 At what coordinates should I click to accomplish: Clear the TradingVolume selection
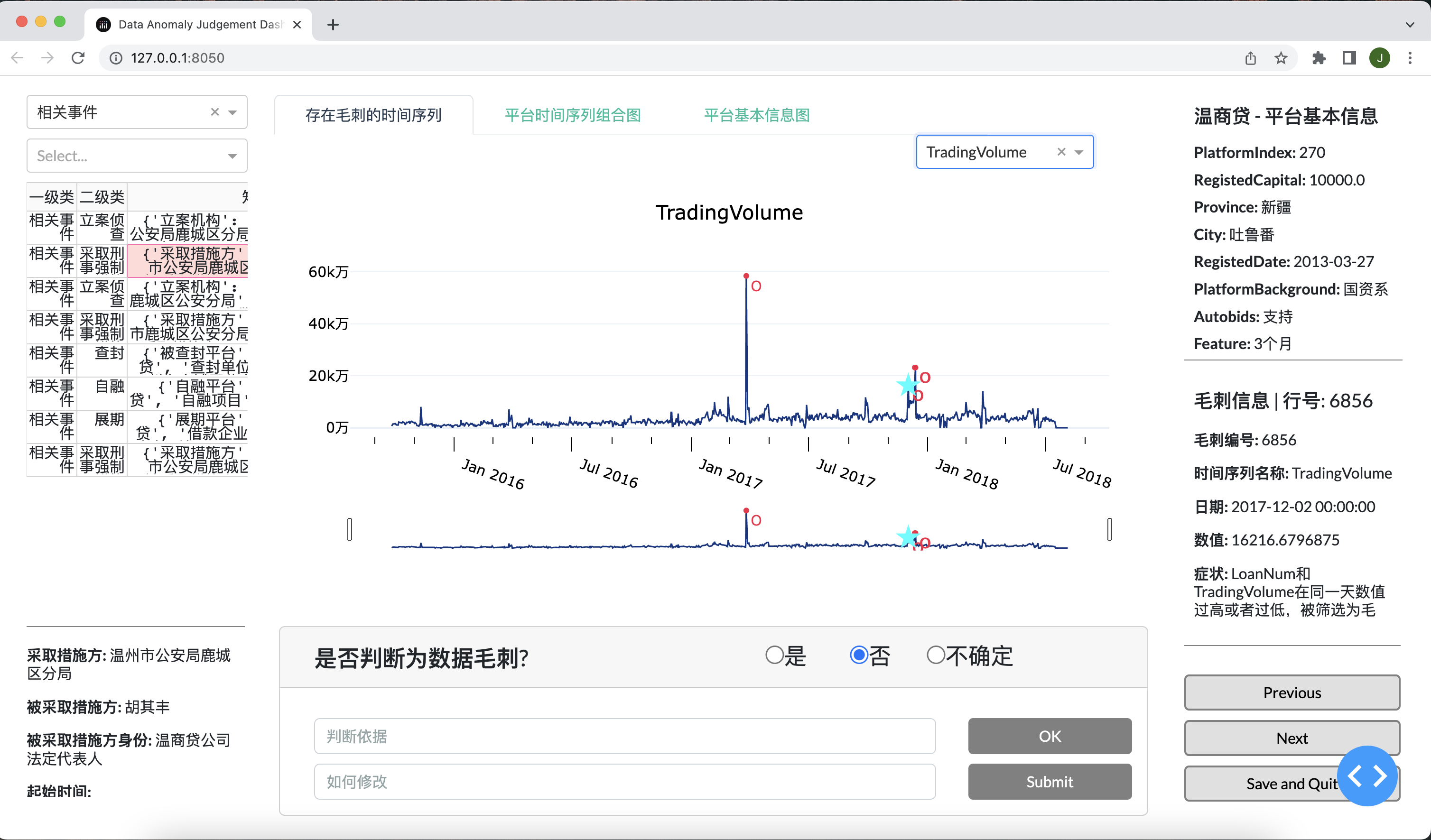pyautogui.click(x=1061, y=151)
